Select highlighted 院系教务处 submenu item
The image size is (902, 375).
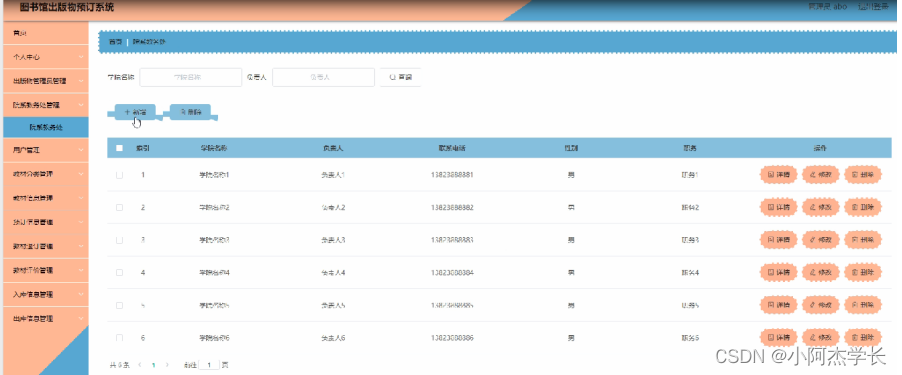[x=46, y=127]
